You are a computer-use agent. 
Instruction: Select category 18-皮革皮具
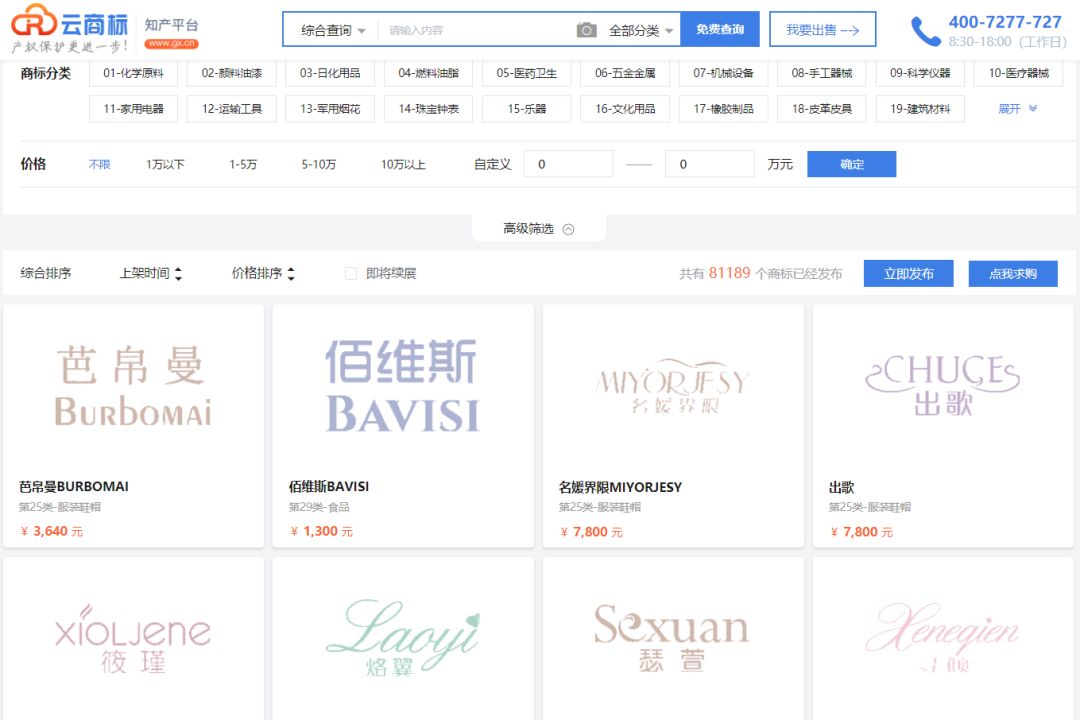[x=822, y=109]
